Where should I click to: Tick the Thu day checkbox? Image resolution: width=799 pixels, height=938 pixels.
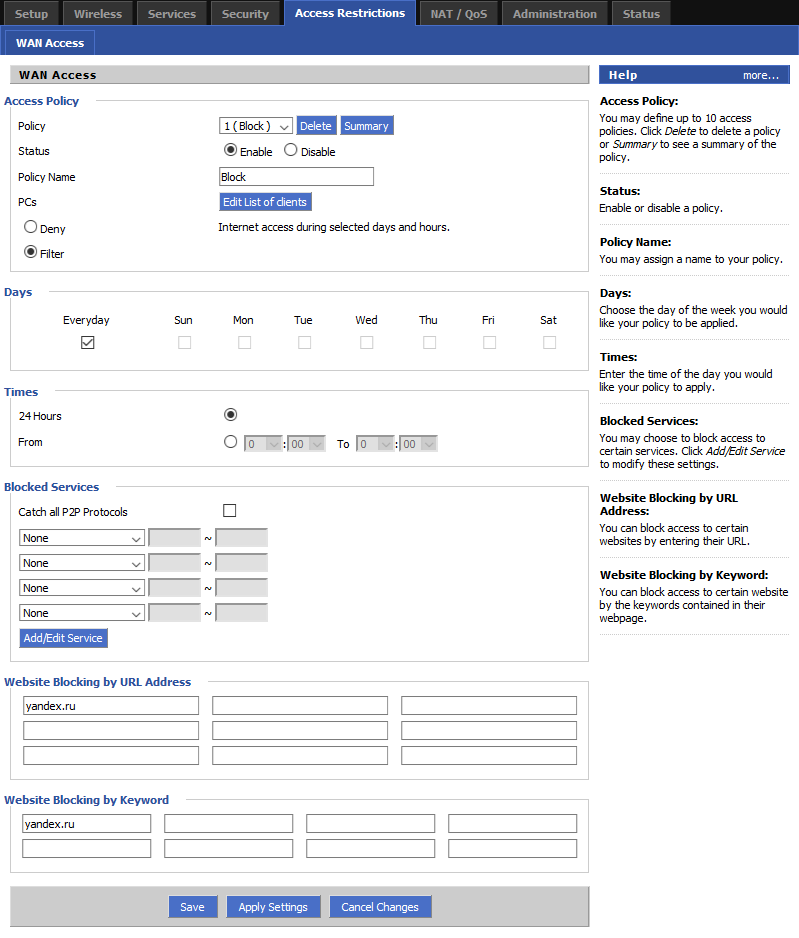[429, 342]
